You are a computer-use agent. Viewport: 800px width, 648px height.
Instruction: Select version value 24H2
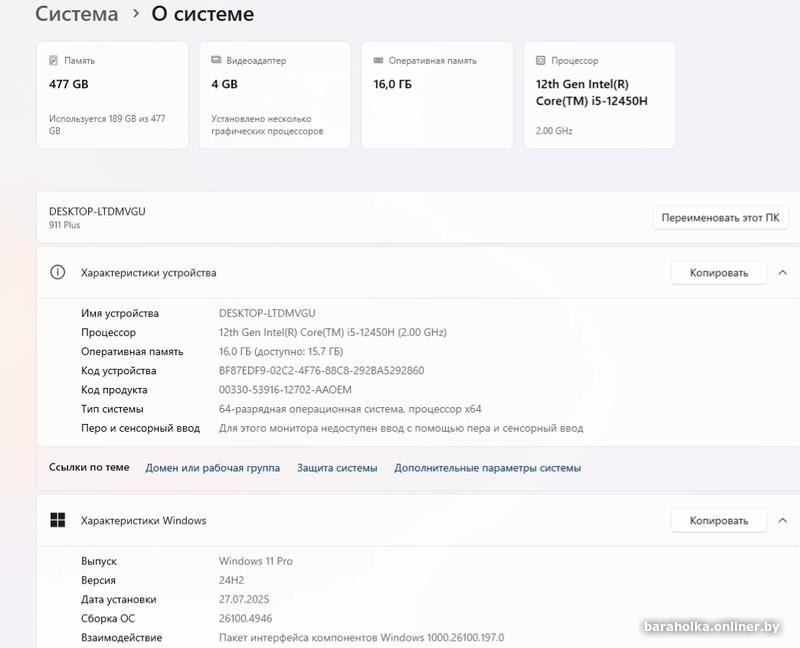(x=231, y=580)
